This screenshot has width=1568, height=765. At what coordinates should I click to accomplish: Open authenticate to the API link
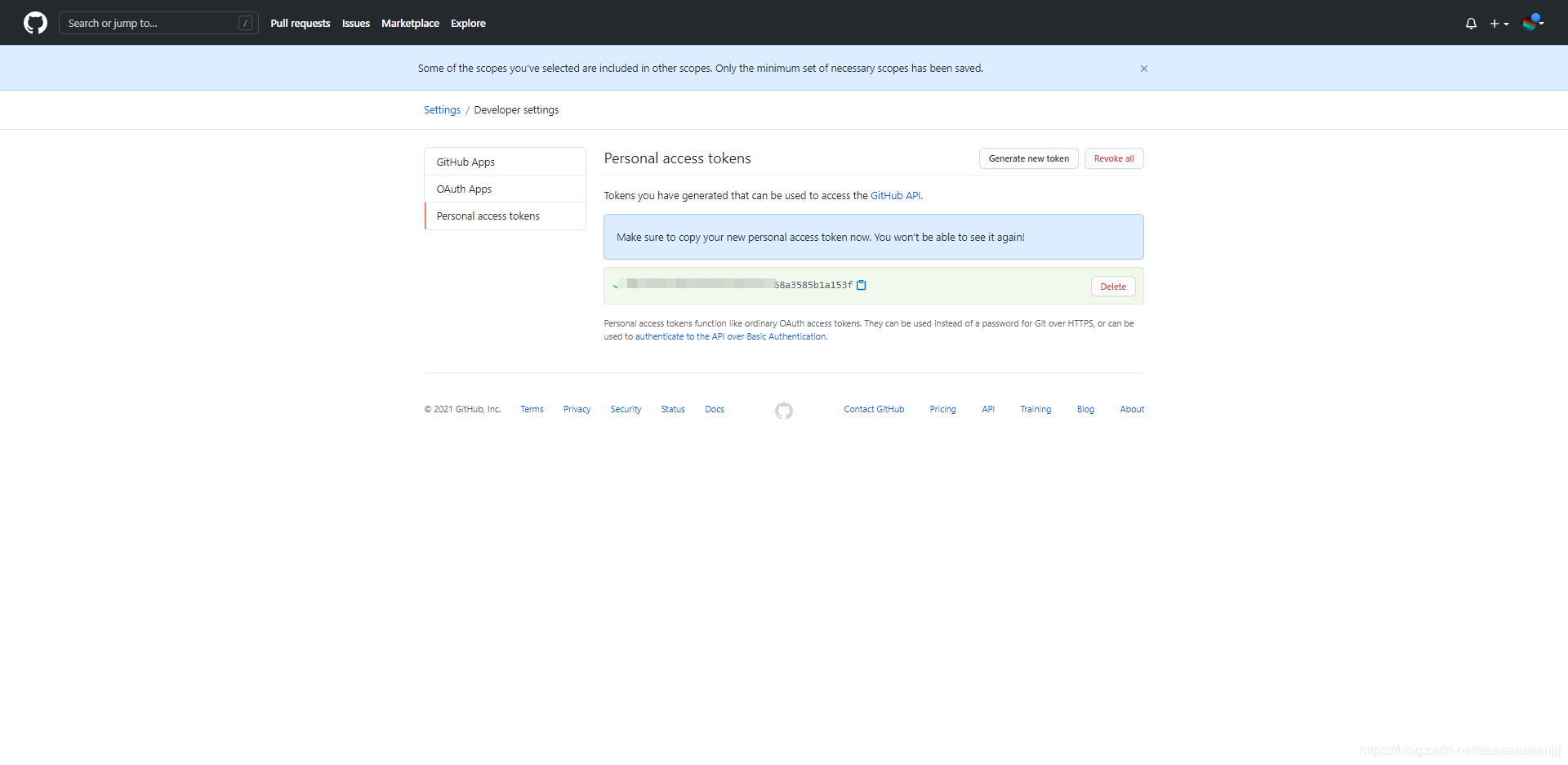pos(731,336)
